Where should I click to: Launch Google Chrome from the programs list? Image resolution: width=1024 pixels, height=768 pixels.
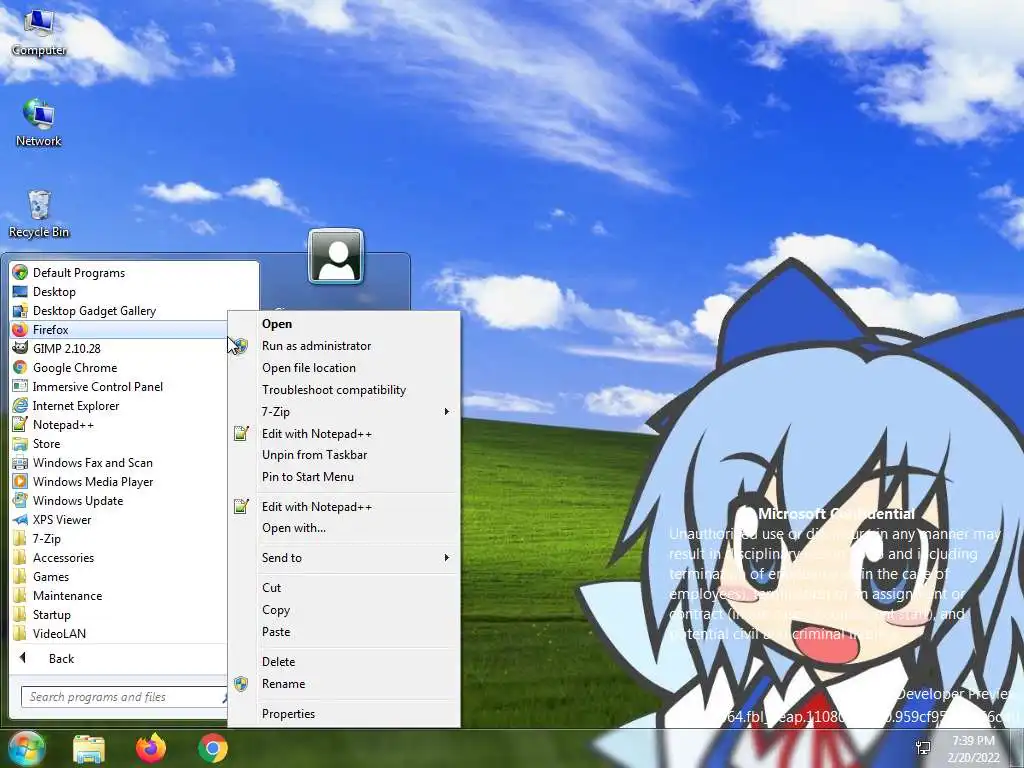pos(74,368)
